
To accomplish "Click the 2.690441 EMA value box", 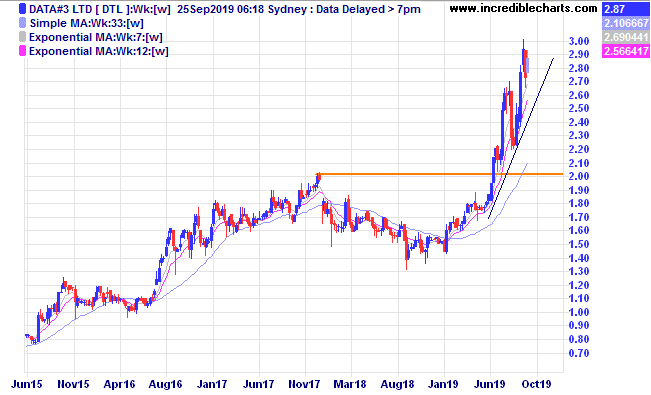I will 626,37.
